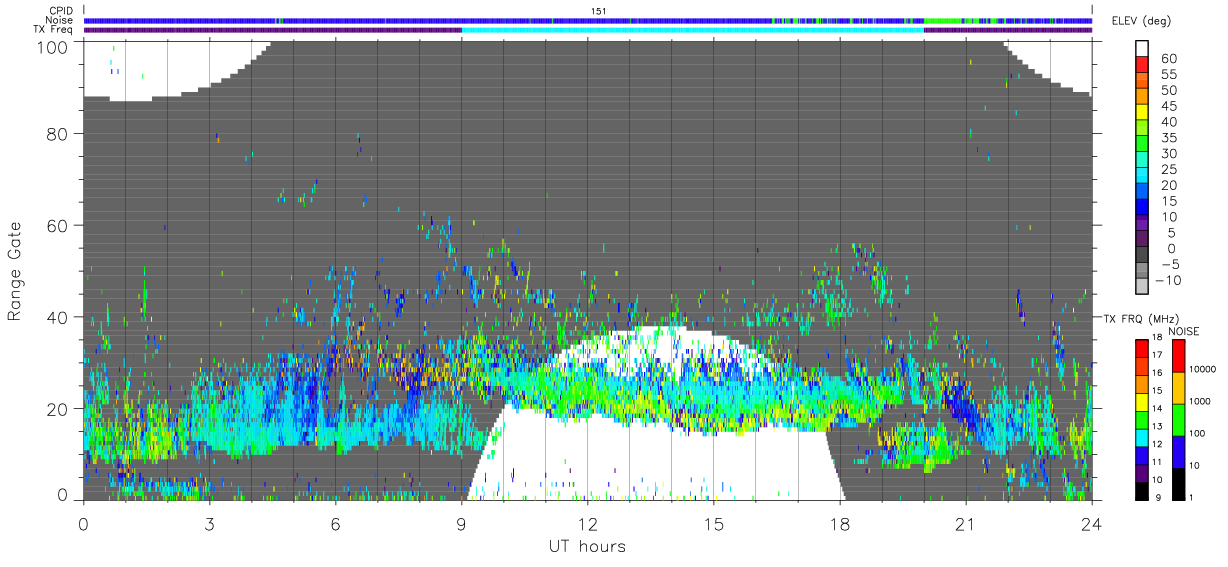Image resolution: width=1228 pixels, height=567 pixels.
Task: Click the 'NOISE' legend title
Action: [x=1184, y=331]
